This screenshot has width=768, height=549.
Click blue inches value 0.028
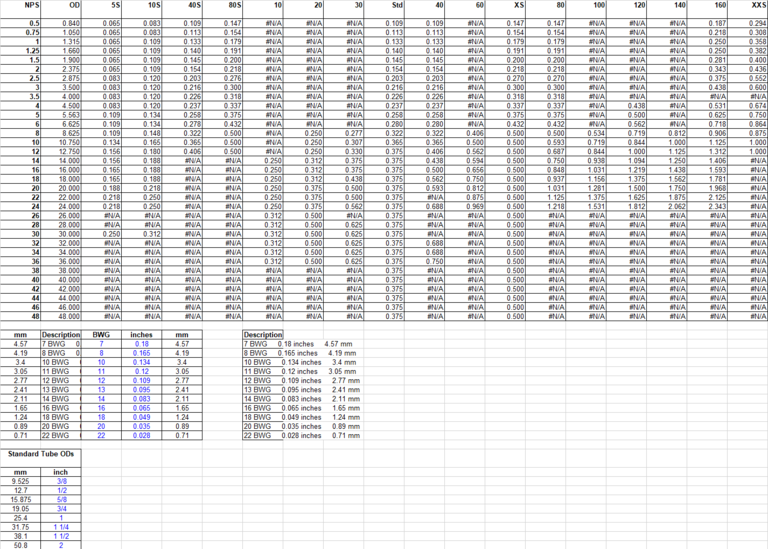coord(142,435)
